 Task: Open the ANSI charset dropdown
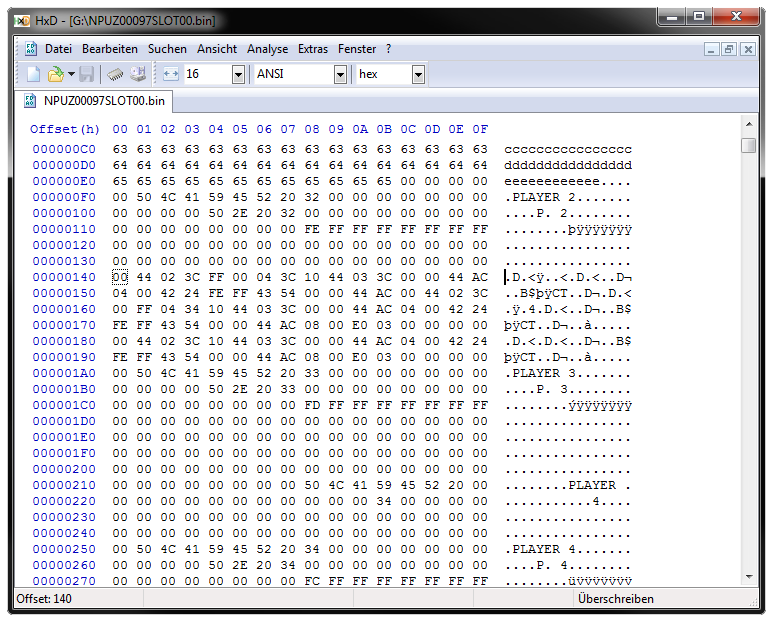340,74
